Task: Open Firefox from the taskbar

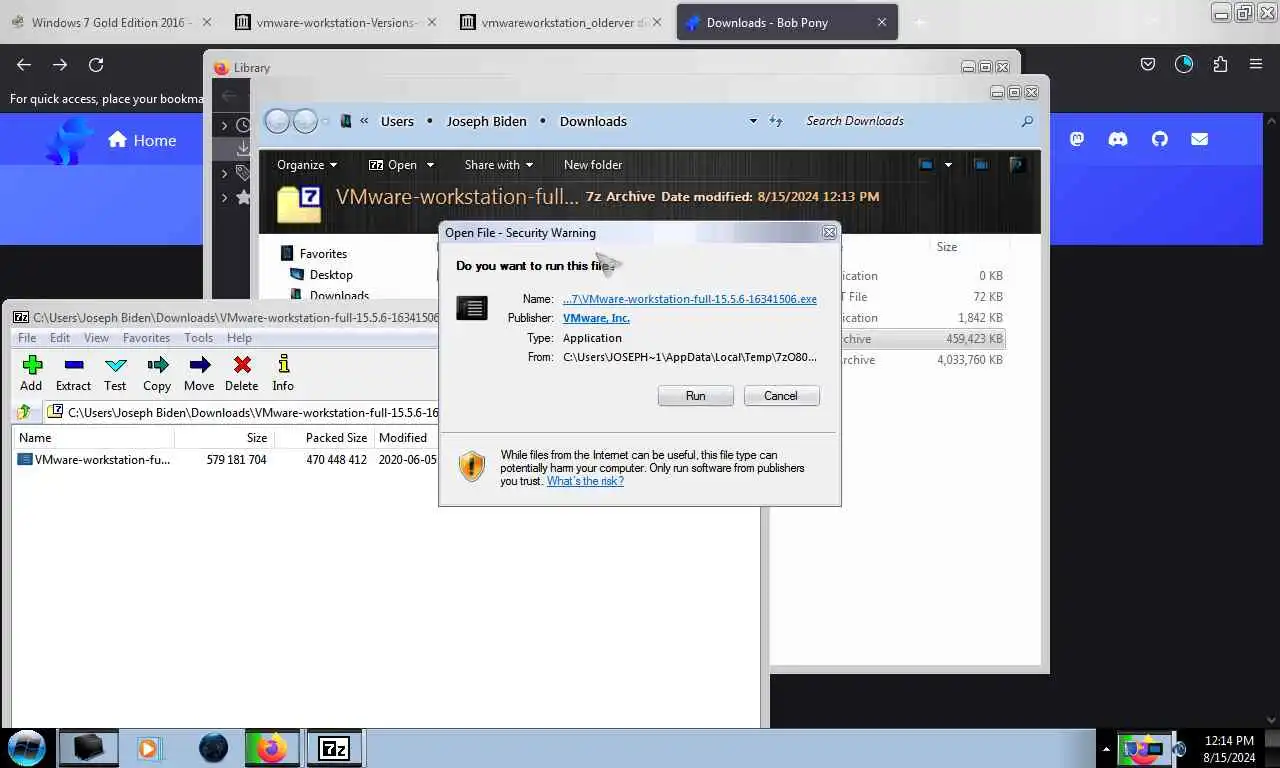Action: pos(272,747)
